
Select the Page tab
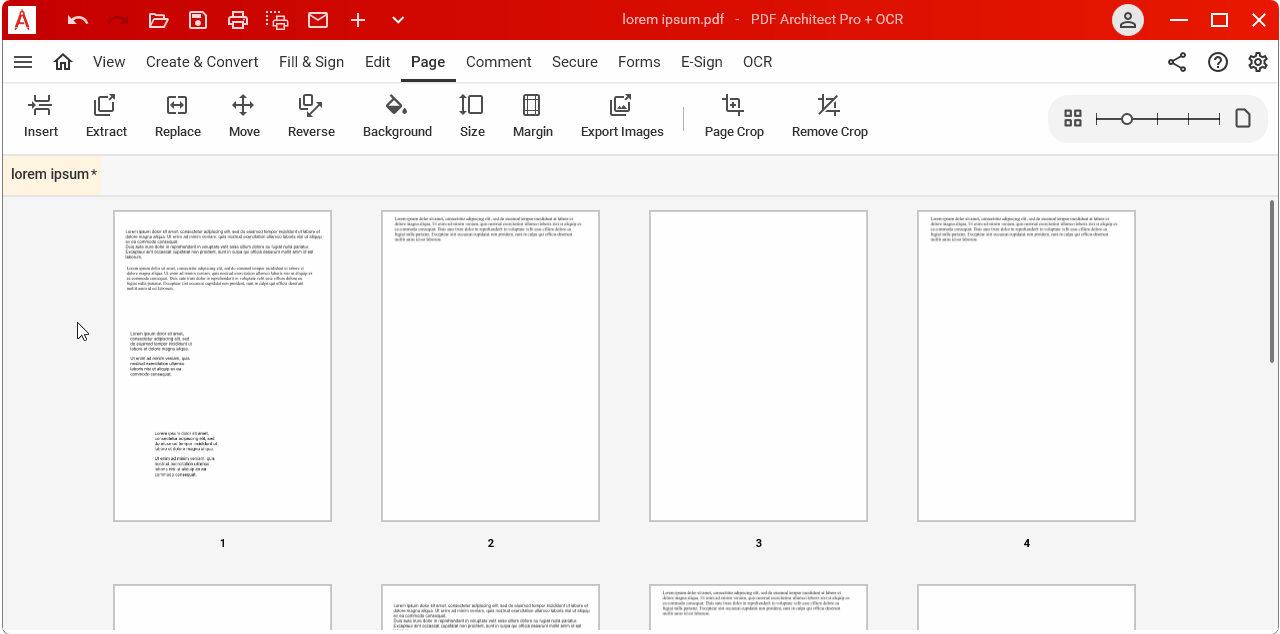coord(428,62)
